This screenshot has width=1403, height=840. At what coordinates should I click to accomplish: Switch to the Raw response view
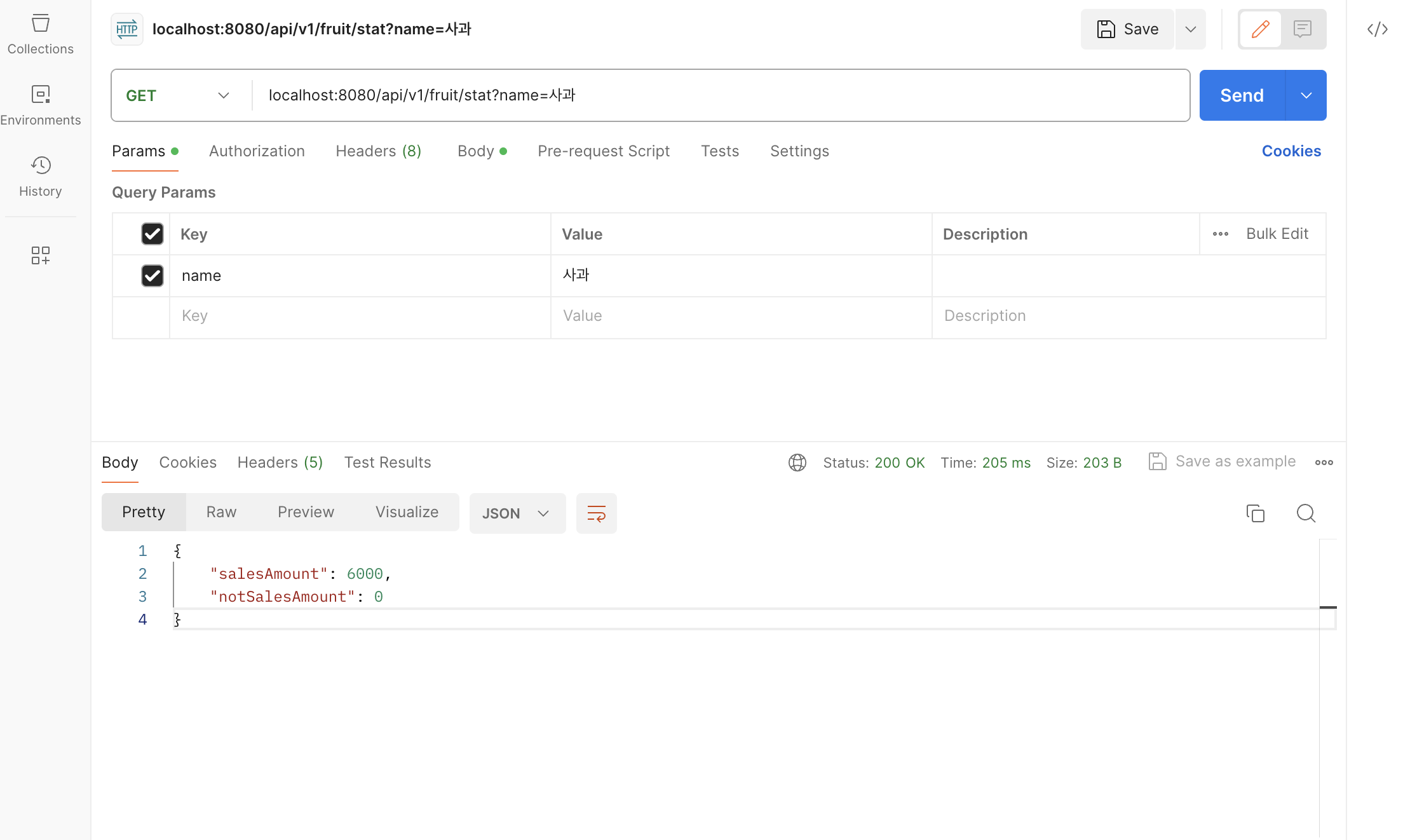(221, 512)
